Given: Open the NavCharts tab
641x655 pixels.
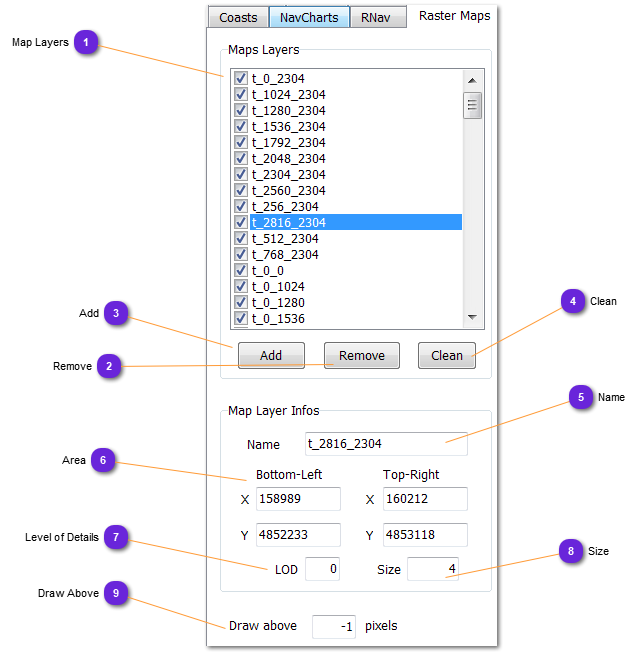Looking at the screenshot, I should [x=308, y=17].
